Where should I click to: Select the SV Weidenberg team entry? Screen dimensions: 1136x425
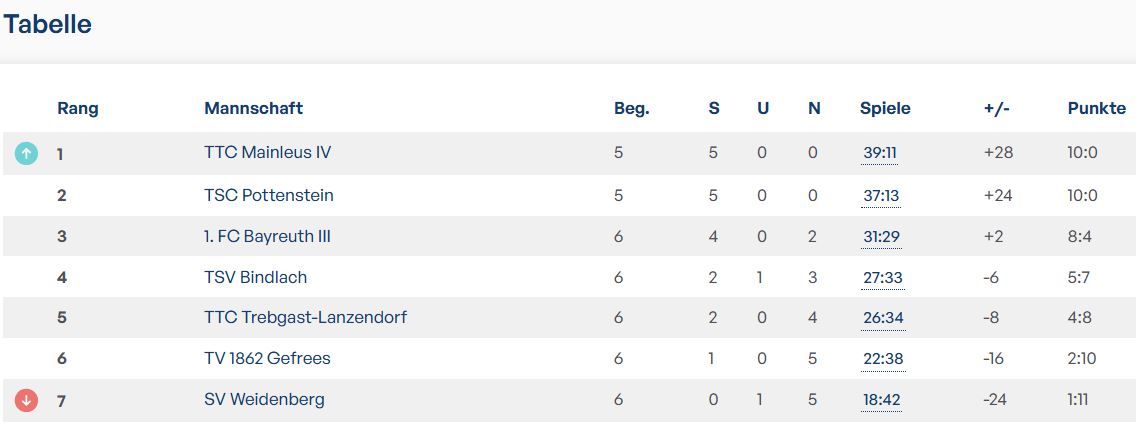264,400
